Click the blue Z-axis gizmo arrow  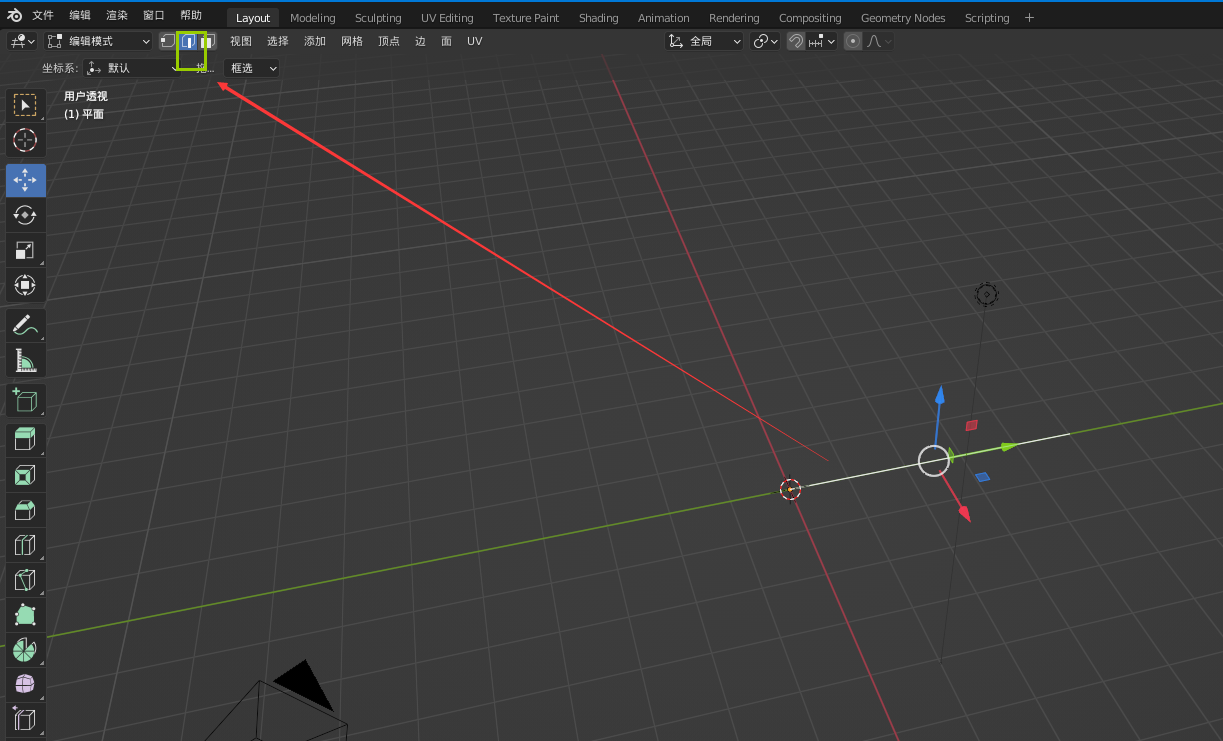pyautogui.click(x=939, y=397)
